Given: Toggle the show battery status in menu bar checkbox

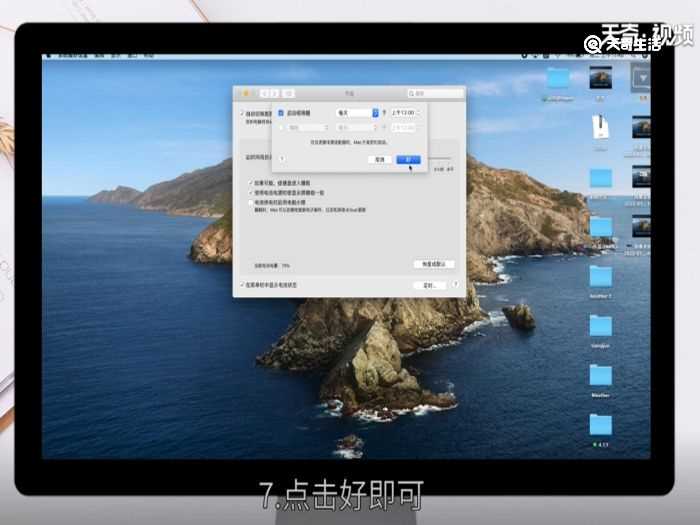Looking at the screenshot, I should pyautogui.click(x=242, y=284).
